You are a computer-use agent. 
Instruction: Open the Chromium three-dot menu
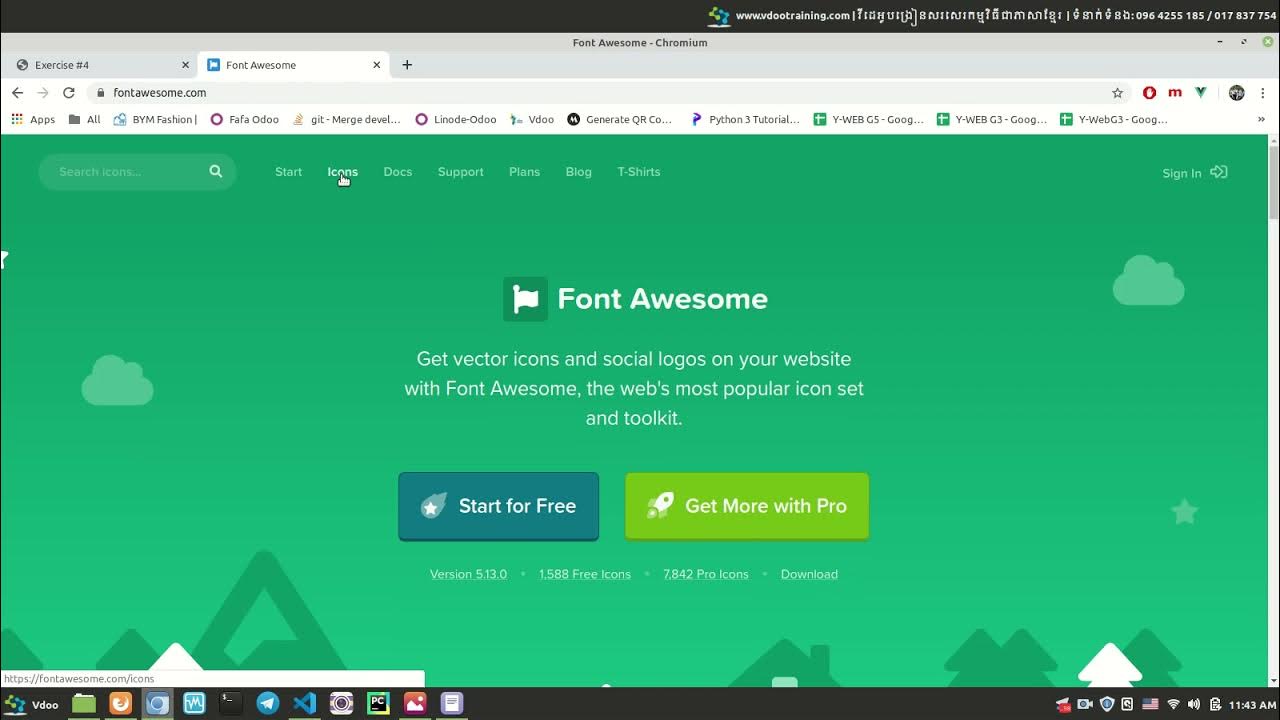(x=1263, y=92)
